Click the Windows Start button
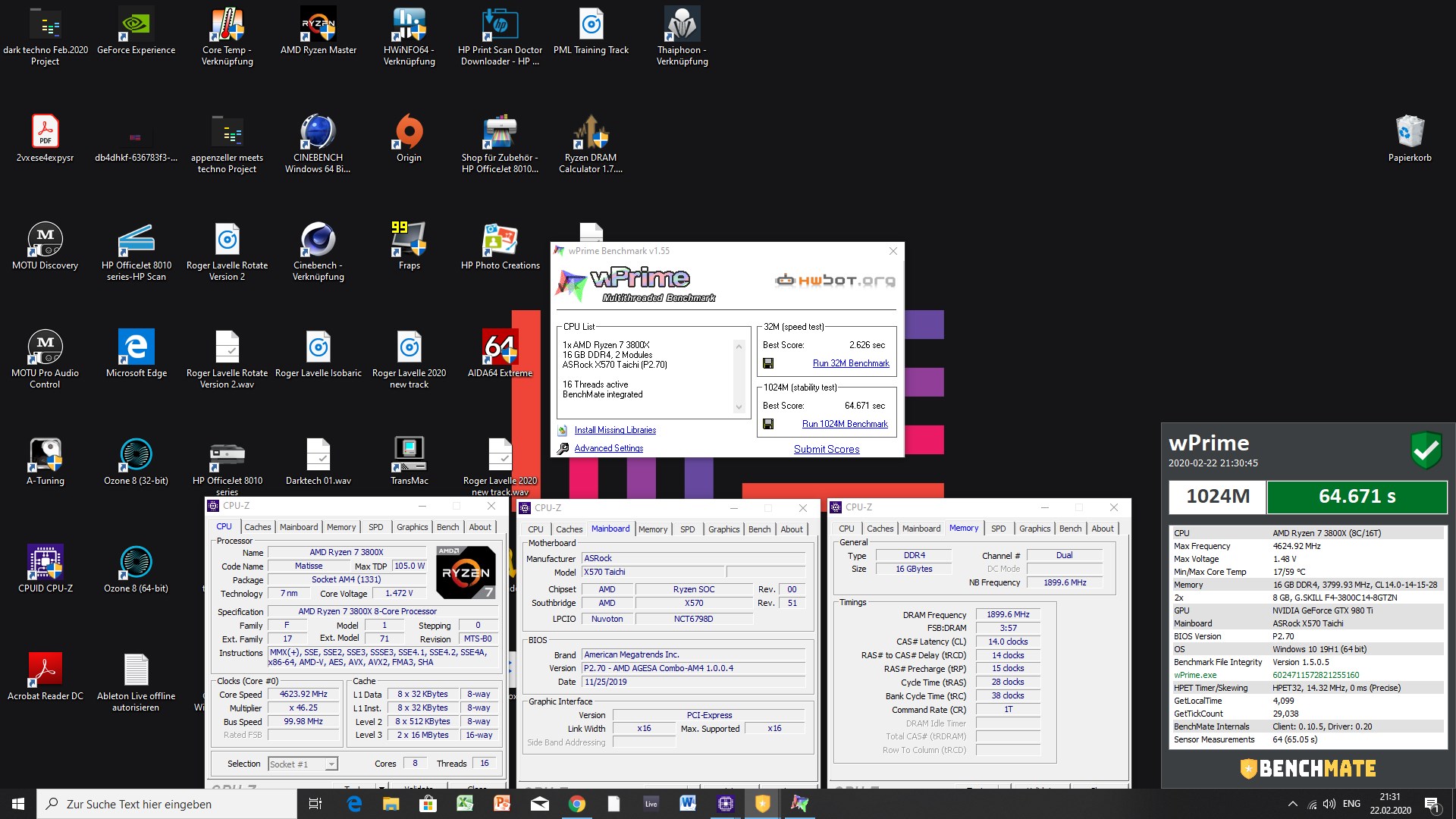Image resolution: width=1456 pixels, height=819 pixels. 18,804
